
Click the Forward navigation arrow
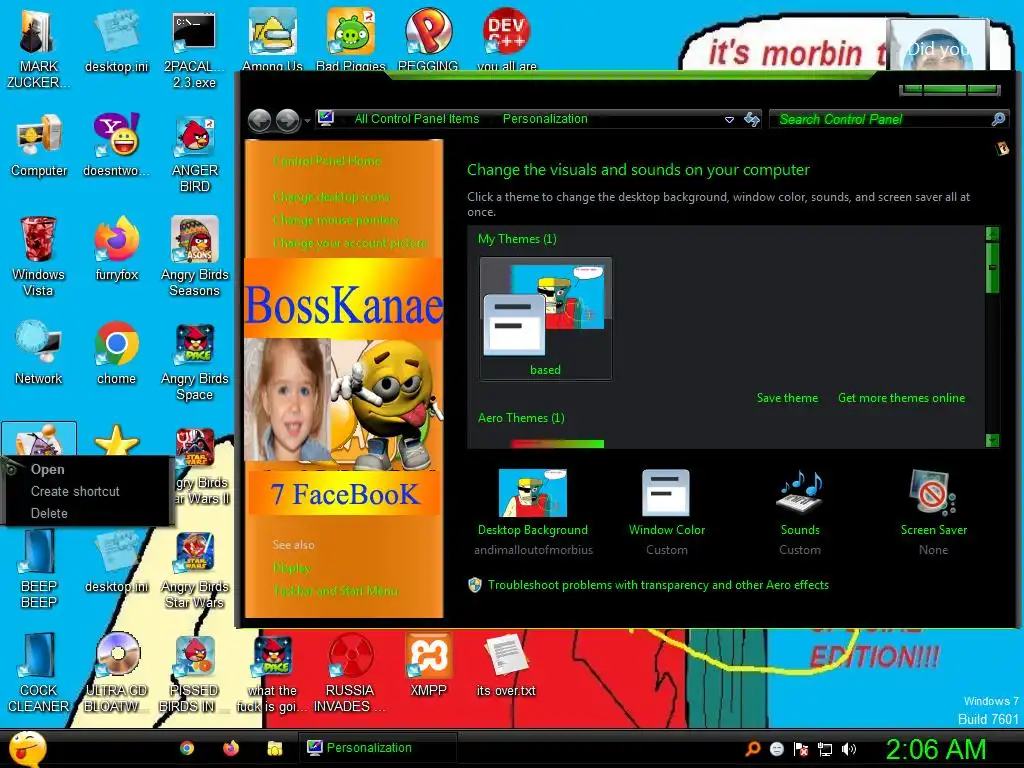[287, 120]
